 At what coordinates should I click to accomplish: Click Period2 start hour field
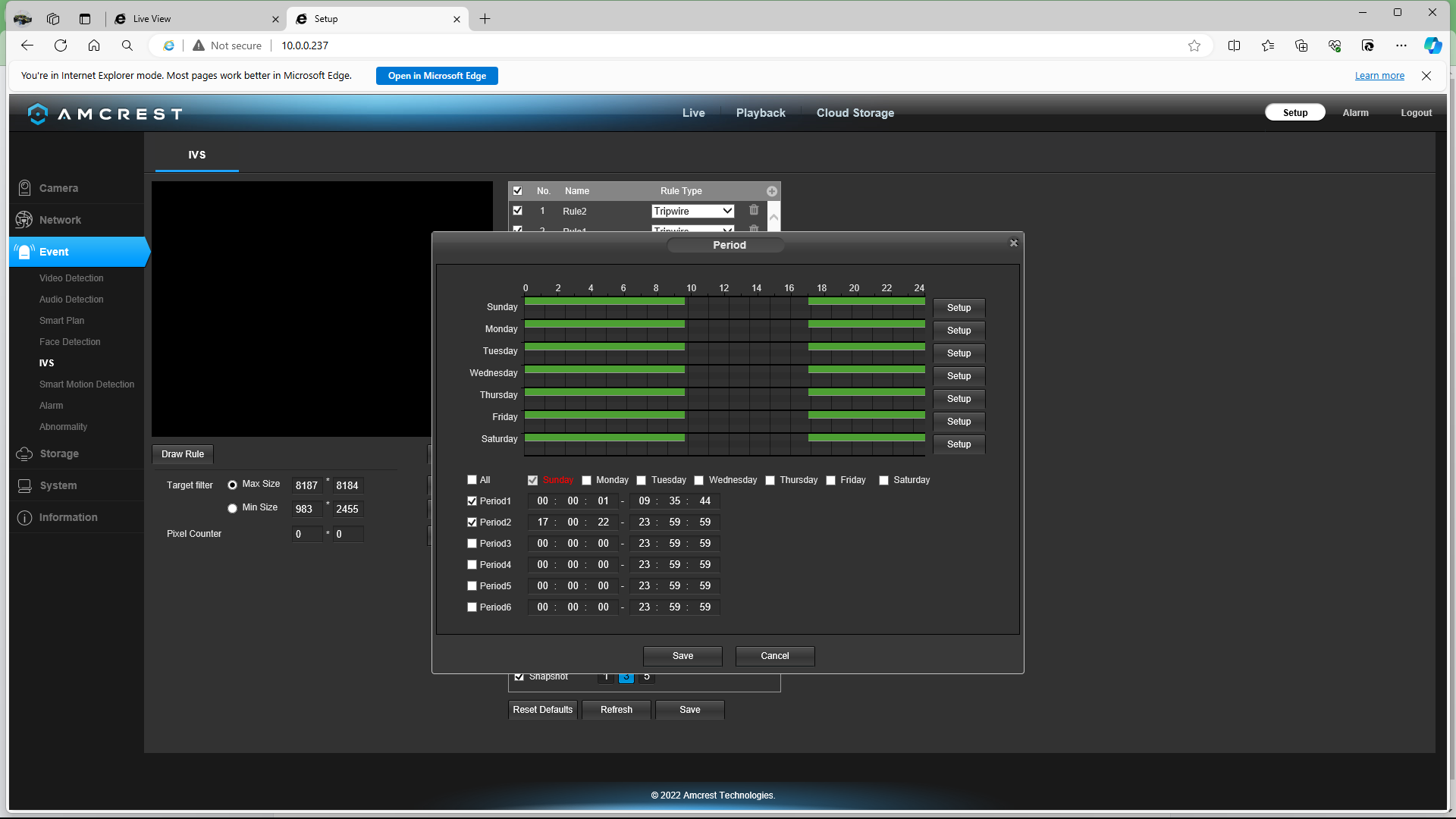542,522
